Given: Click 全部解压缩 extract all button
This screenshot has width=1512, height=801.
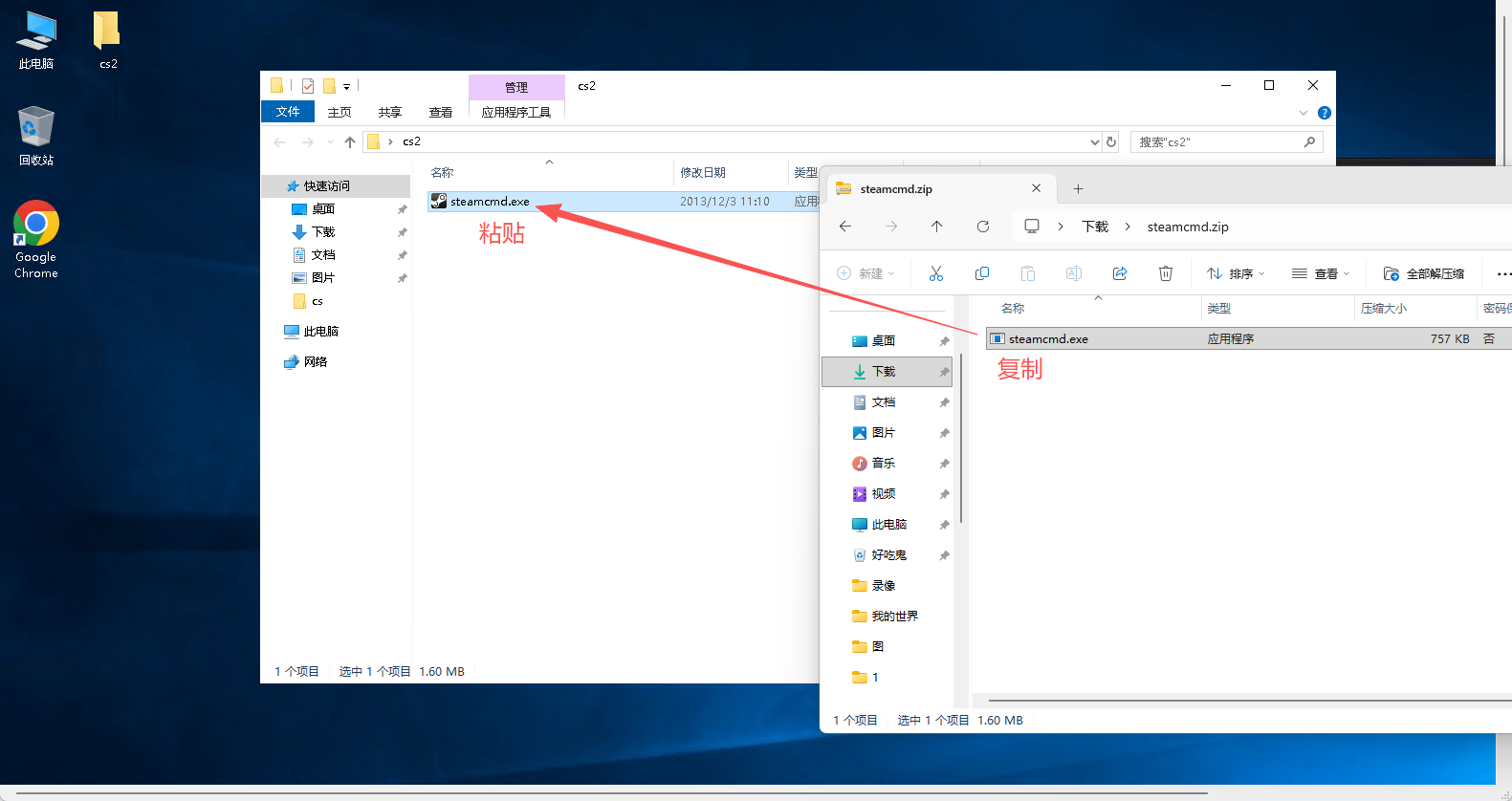Looking at the screenshot, I should pos(1424,274).
